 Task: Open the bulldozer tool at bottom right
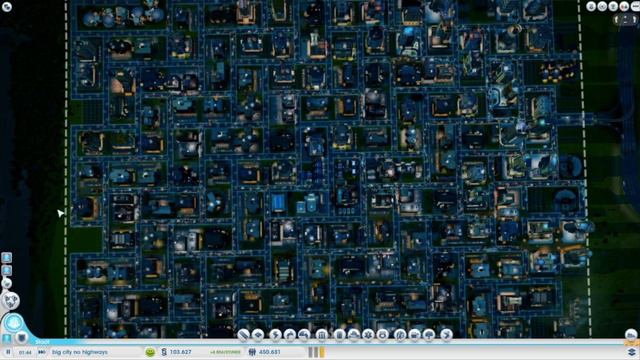tap(631, 335)
